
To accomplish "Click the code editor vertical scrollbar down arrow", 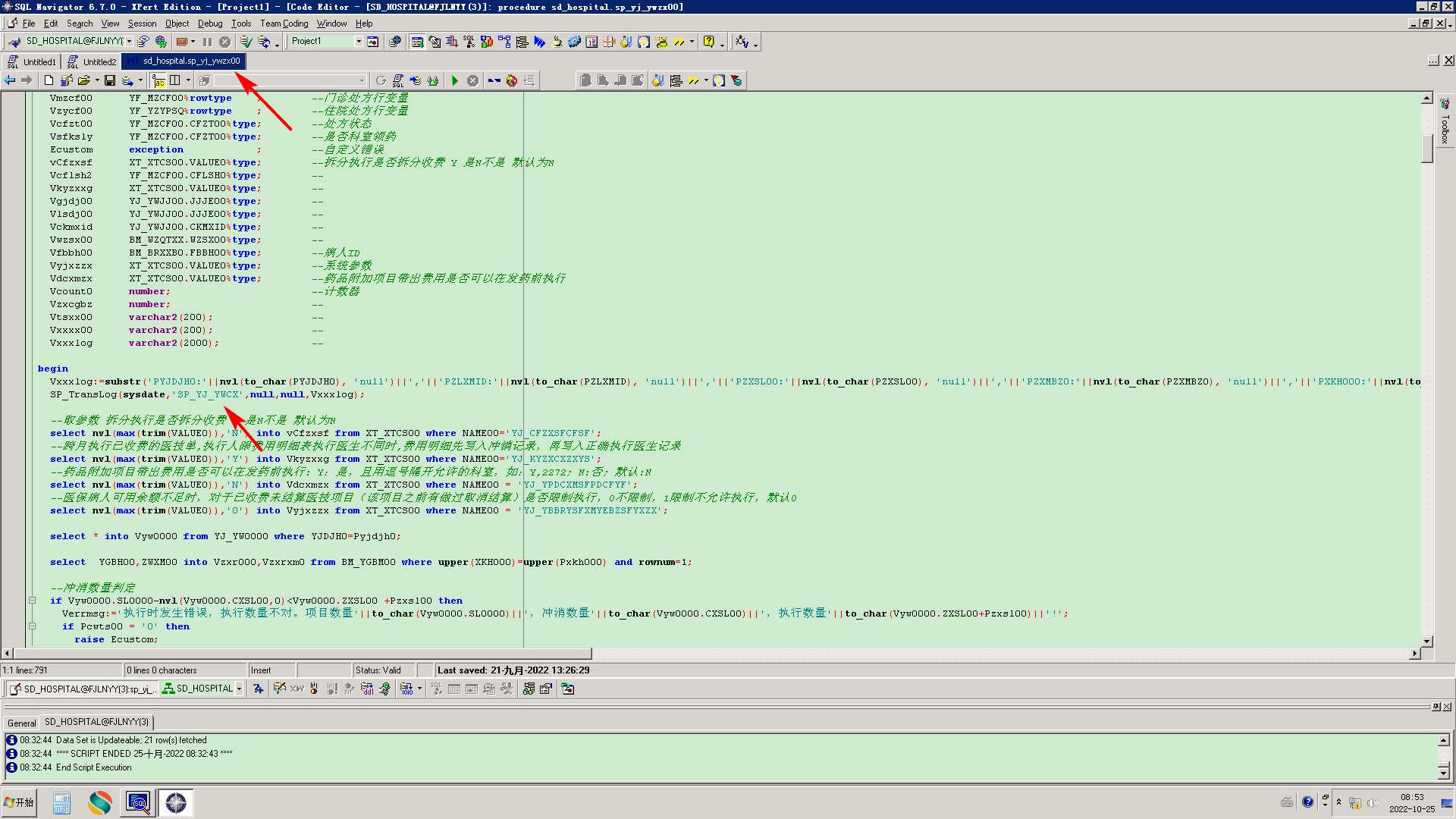I will pos(1426,641).
